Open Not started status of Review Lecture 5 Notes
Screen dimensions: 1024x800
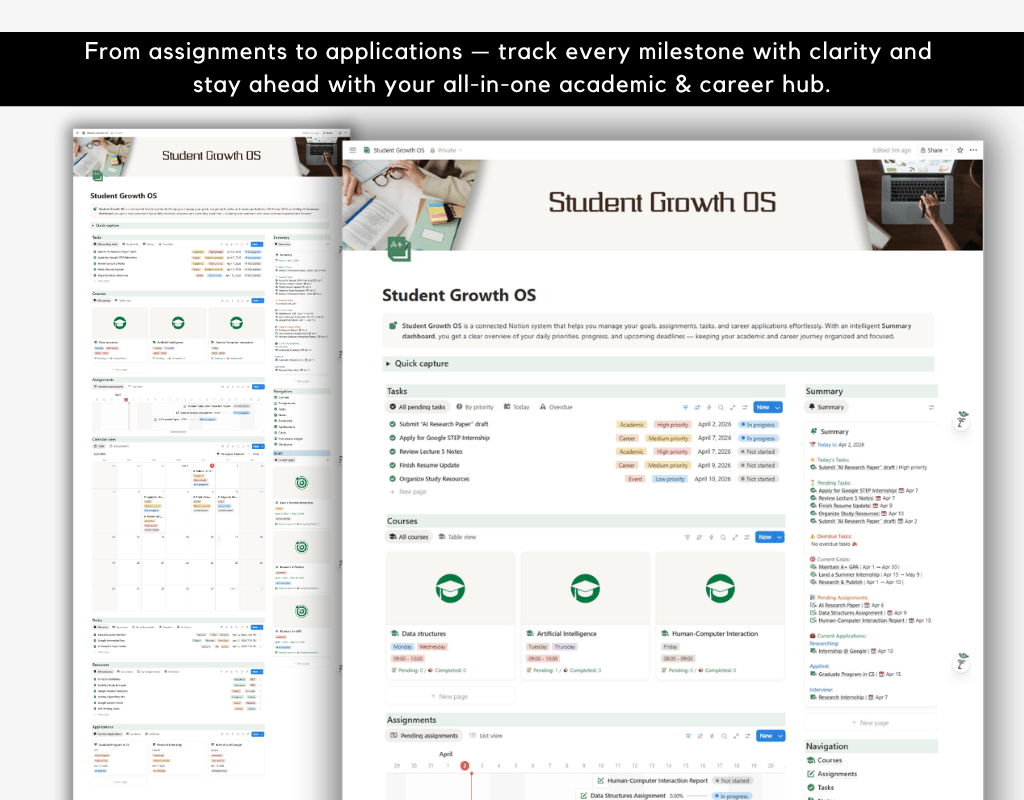[x=758, y=451]
